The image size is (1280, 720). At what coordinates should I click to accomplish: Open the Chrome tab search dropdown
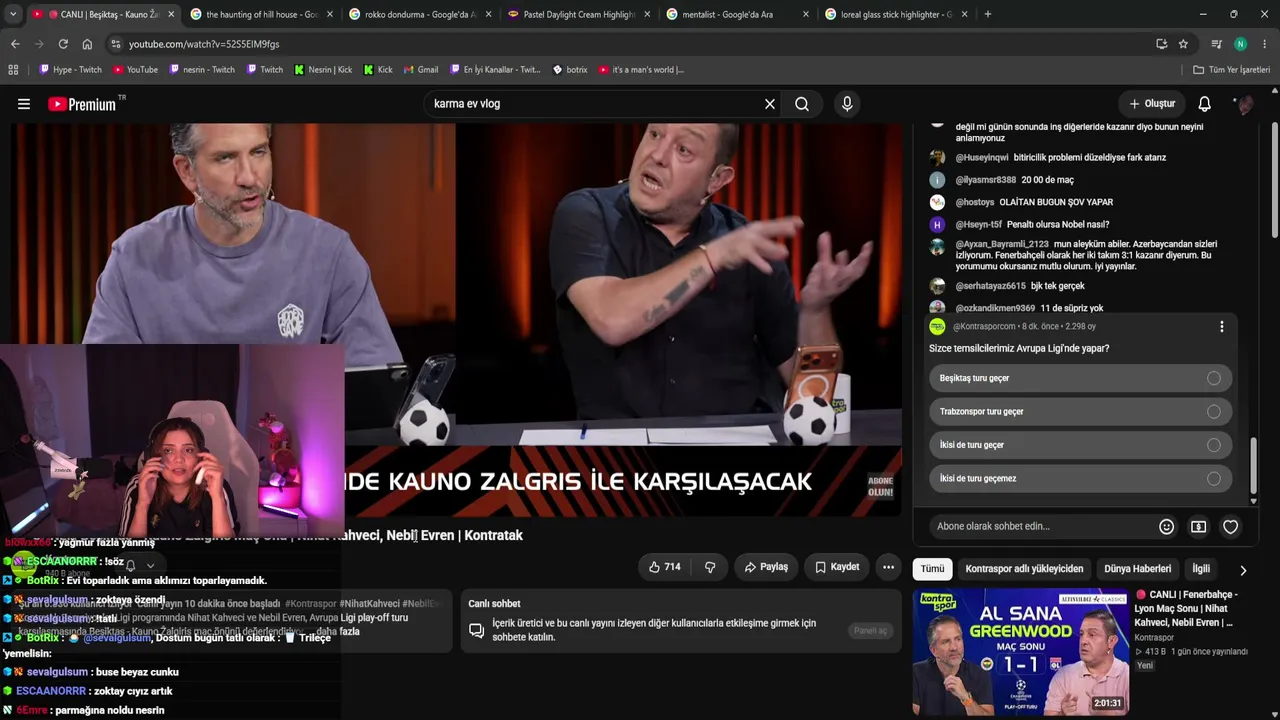coord(13,14)
